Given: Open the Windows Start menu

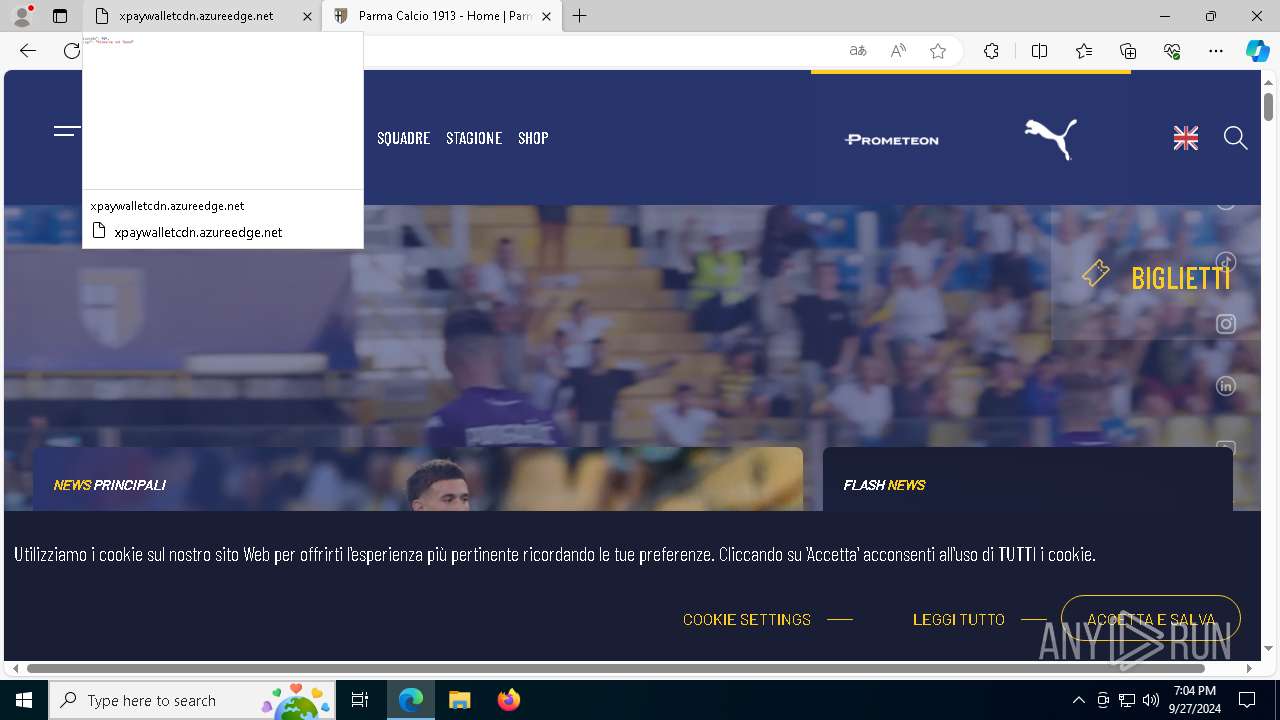Looking at the screenshot, I should point(24,700).
